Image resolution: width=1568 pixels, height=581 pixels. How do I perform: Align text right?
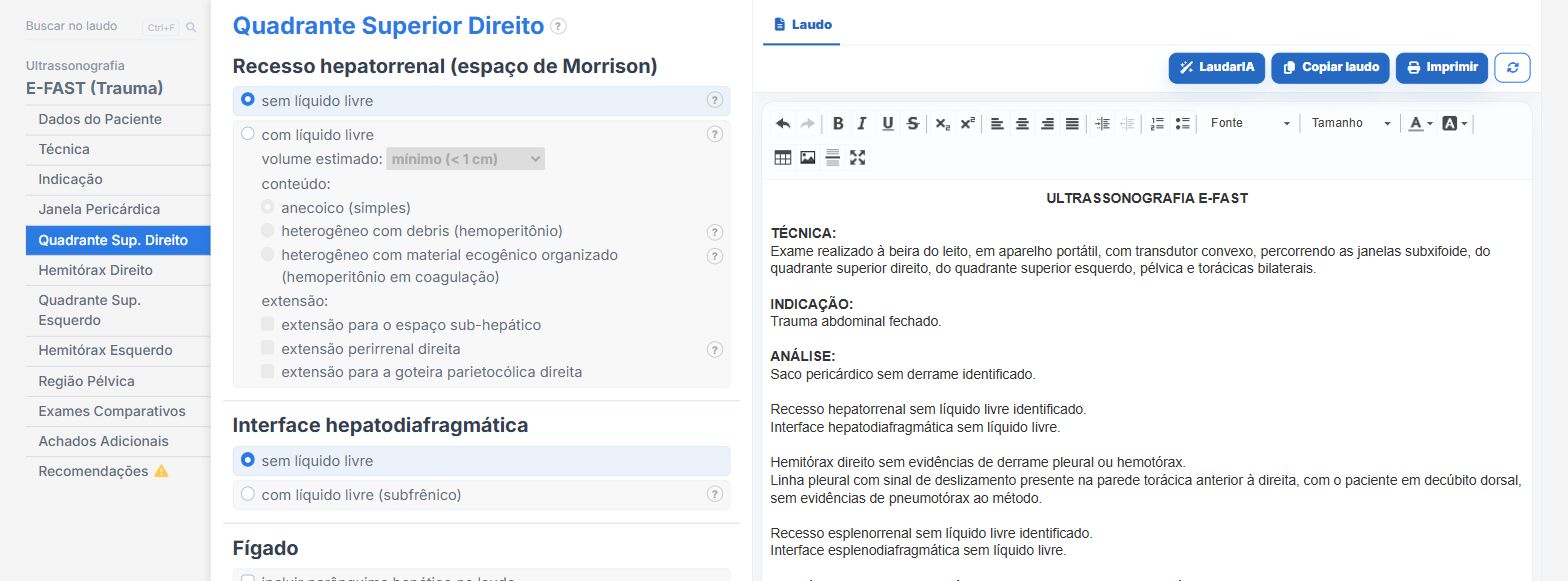pyautogui.click(x=1047, y=123)
